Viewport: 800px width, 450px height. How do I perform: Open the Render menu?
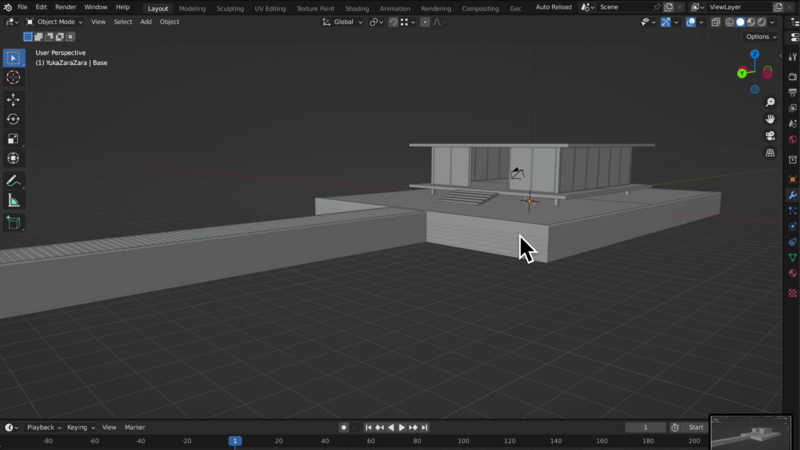pos(65,7)
